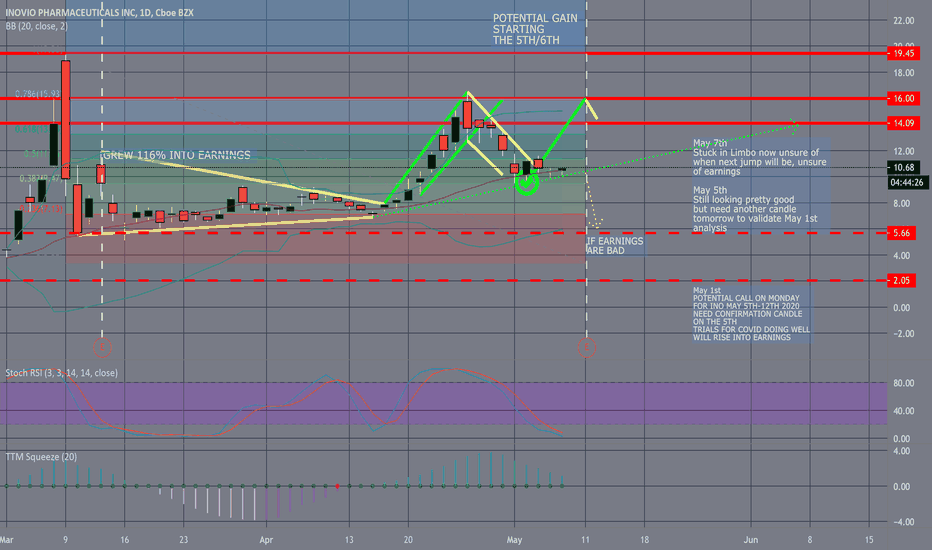Screen dimensions: 932x550
Task: Click the 10.68 current price label
Action: coord(903,168)
